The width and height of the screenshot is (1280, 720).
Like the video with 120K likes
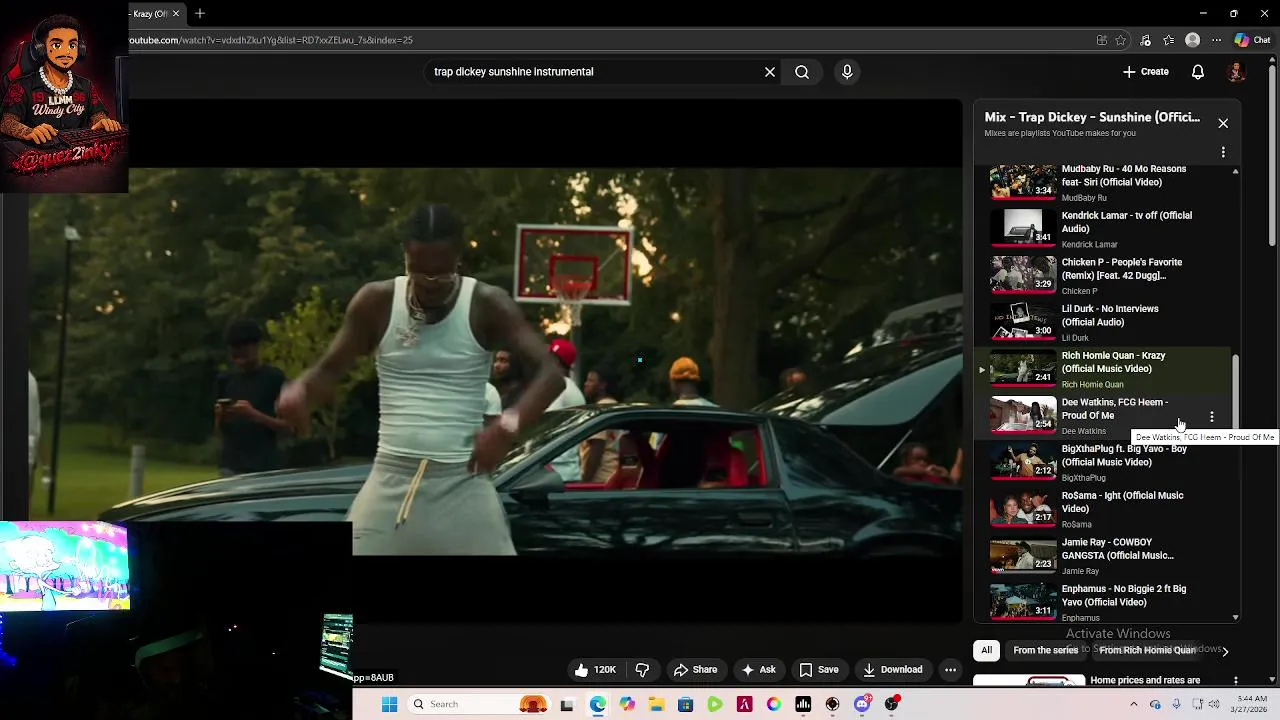pyautogui.click(x=595, y=670)
